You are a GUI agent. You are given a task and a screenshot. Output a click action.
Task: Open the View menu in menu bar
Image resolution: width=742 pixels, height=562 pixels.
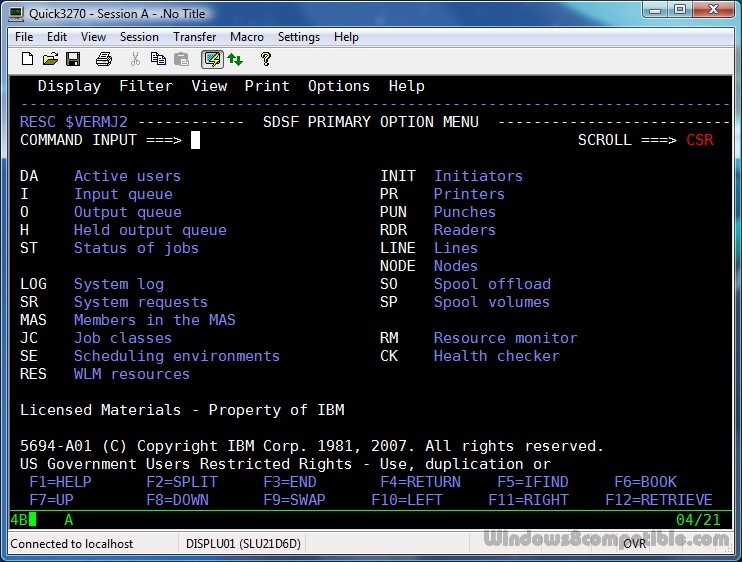[93, 37]
